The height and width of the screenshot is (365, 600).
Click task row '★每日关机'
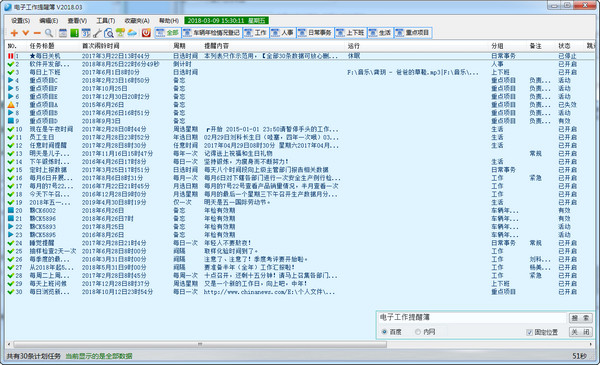[x=300, y=56]
